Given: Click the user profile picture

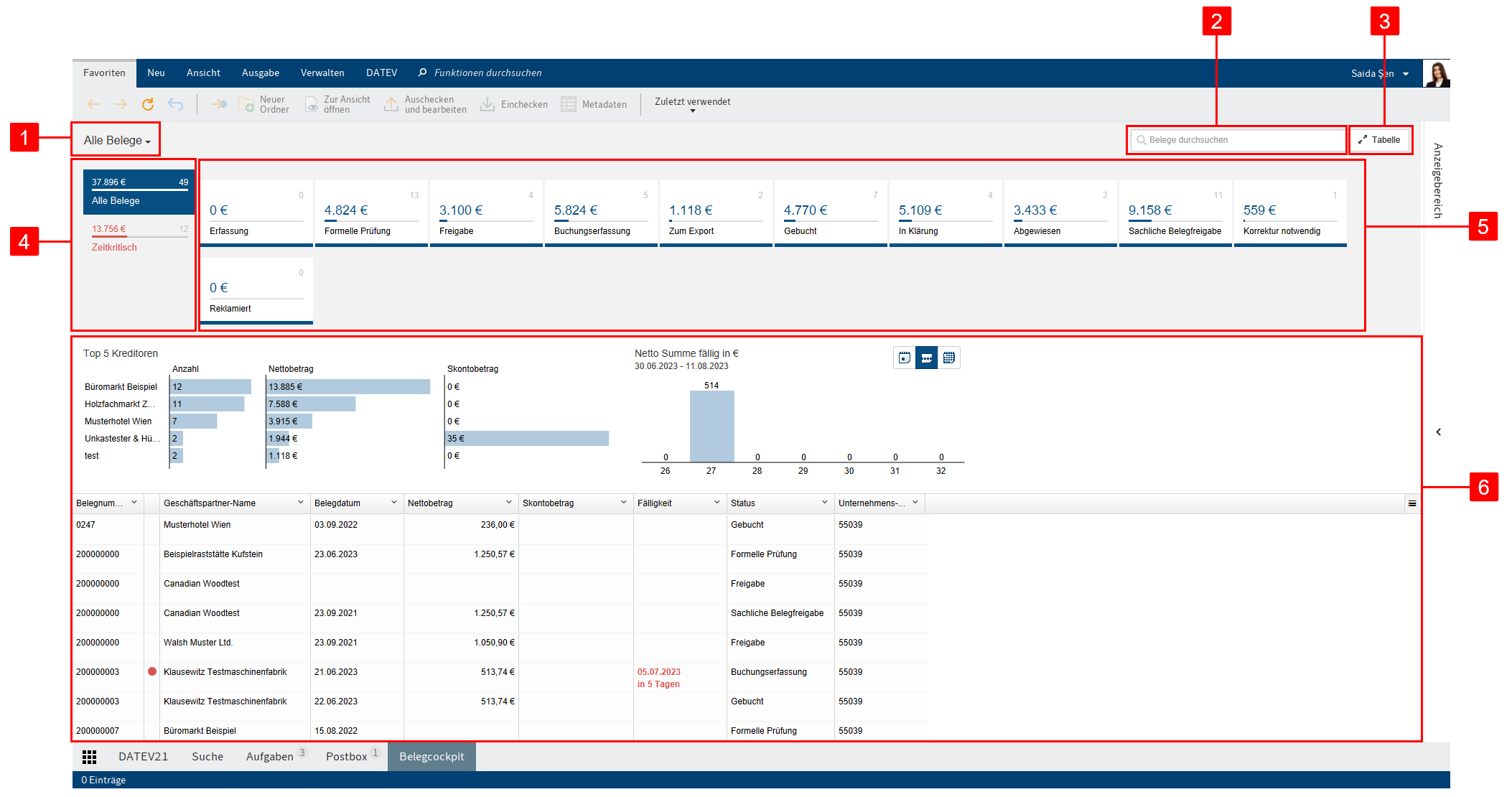Looking at the screenshot, I should click(1437, 73).
